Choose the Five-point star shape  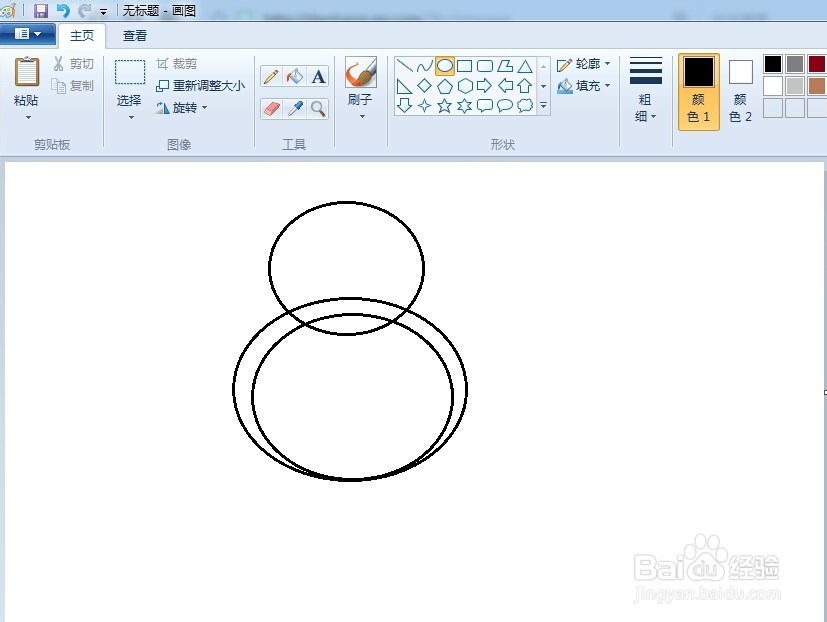445,106
